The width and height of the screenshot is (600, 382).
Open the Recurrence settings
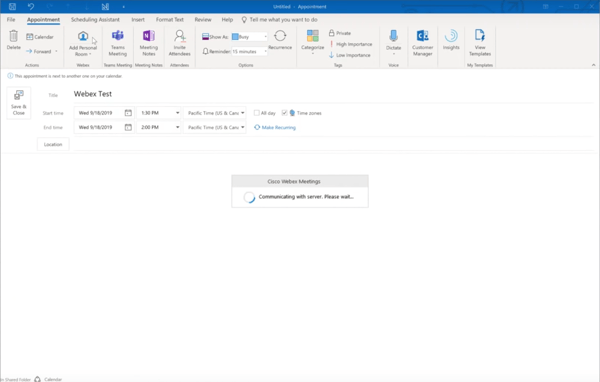[280, 40]
